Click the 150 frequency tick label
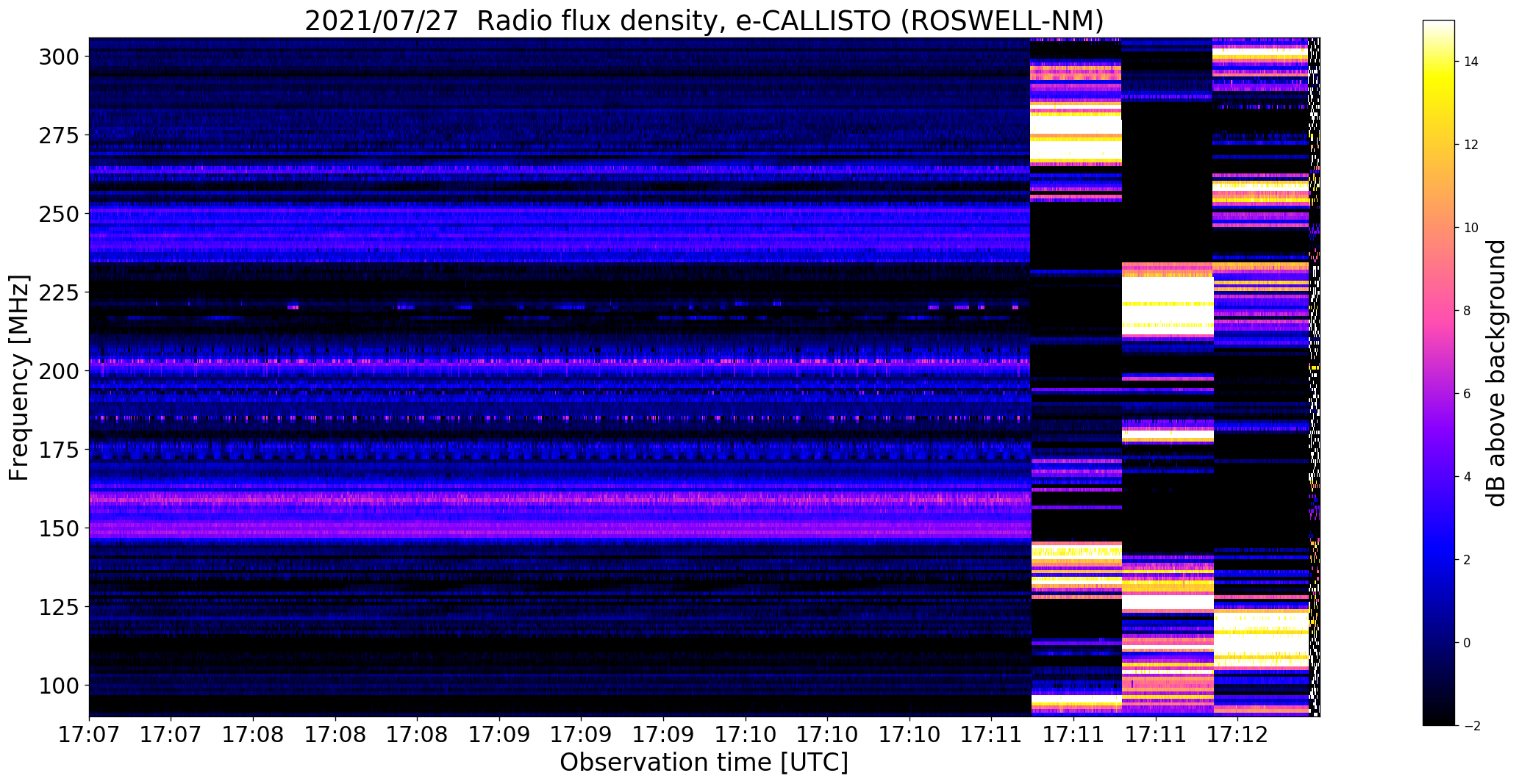The width and height of the screenshot is (1519, 784). click(60, 528)
